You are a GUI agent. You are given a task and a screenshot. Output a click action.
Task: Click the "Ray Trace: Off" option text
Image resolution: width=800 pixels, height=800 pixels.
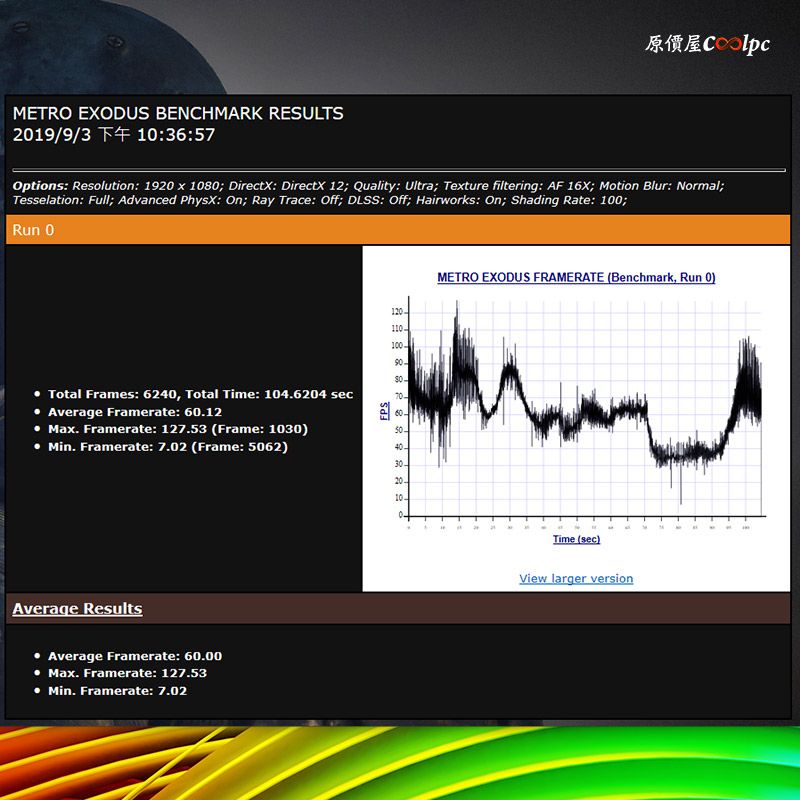(296, 200)
